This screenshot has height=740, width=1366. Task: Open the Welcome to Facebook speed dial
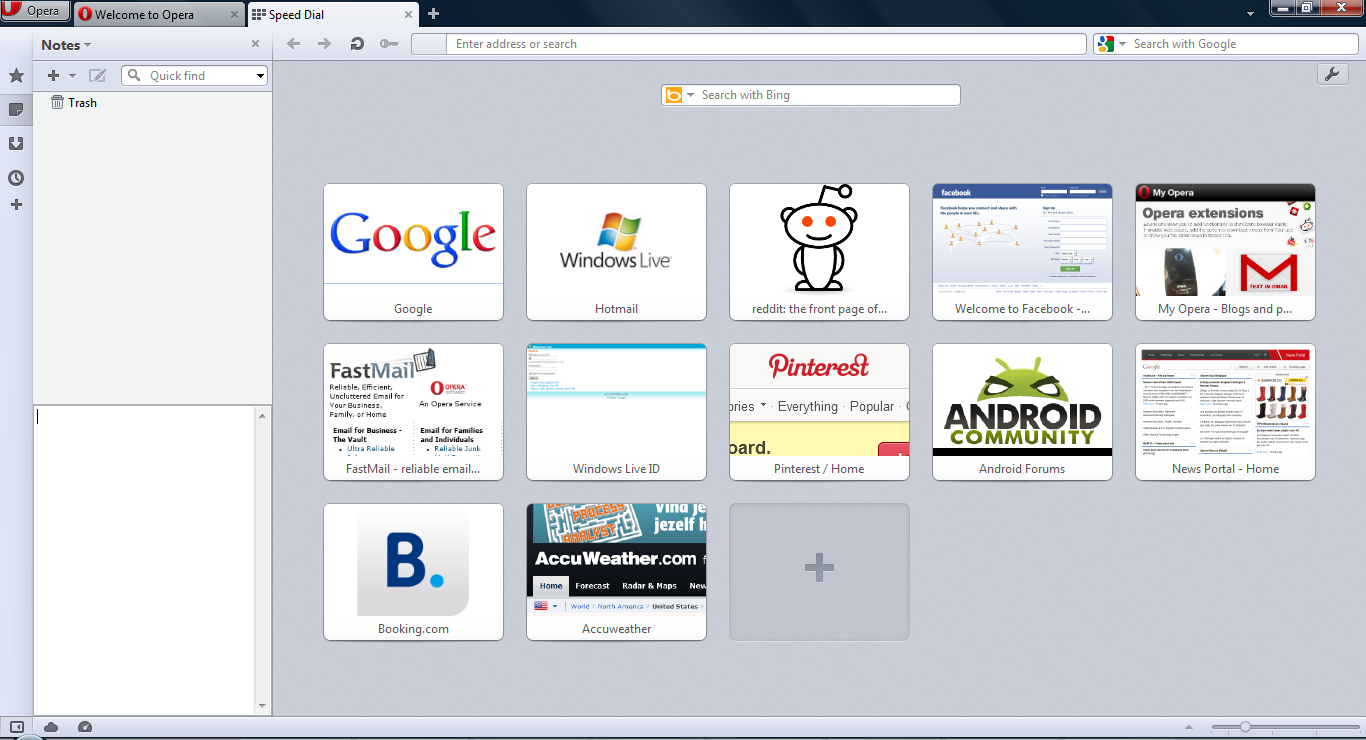tap(1022, 252)
